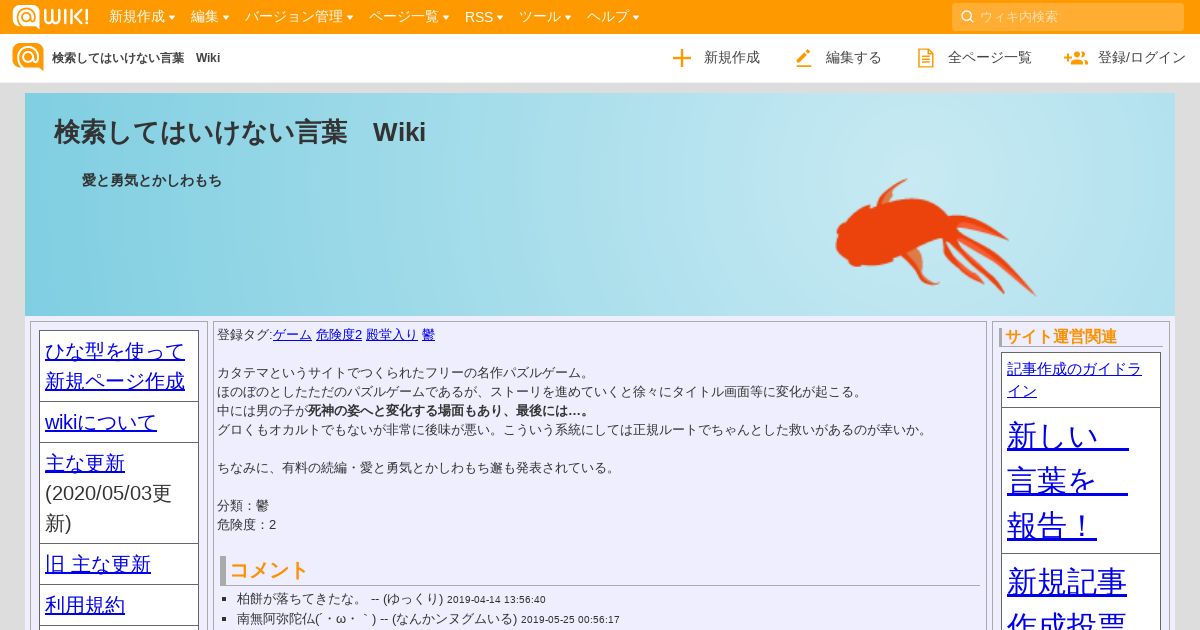
Task: Click 登録/ログイン
Action: (x=1125, y=58)
